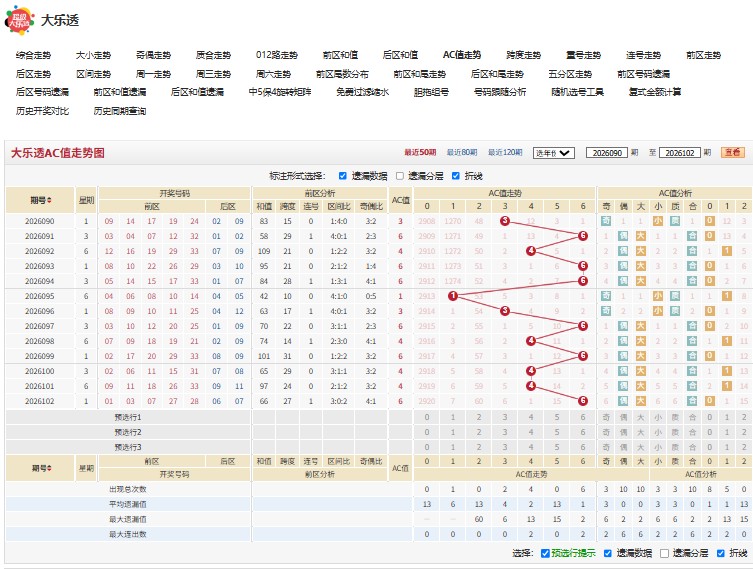Click the orange 大 badge in row 2026091
This screenshot has width=753, height=569.
click(x=641, y=236)
